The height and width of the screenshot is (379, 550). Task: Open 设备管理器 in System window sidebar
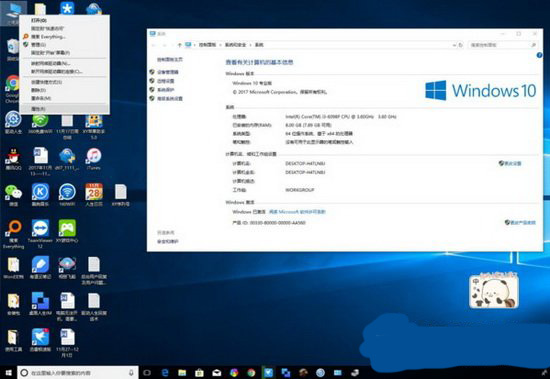point(168,72)
